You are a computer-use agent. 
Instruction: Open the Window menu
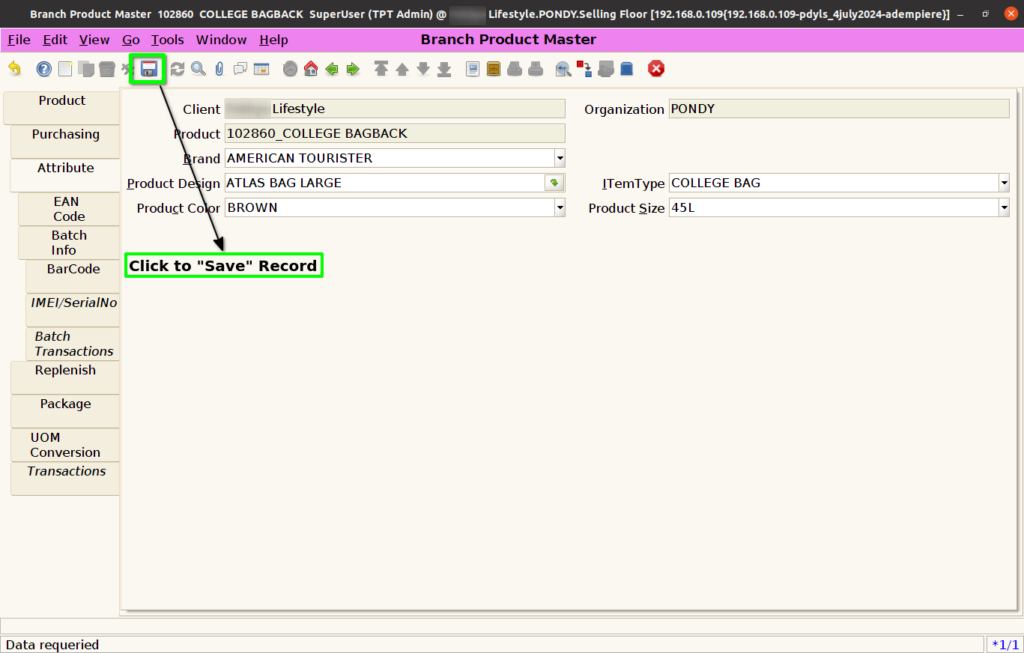(x=221, y=40)
